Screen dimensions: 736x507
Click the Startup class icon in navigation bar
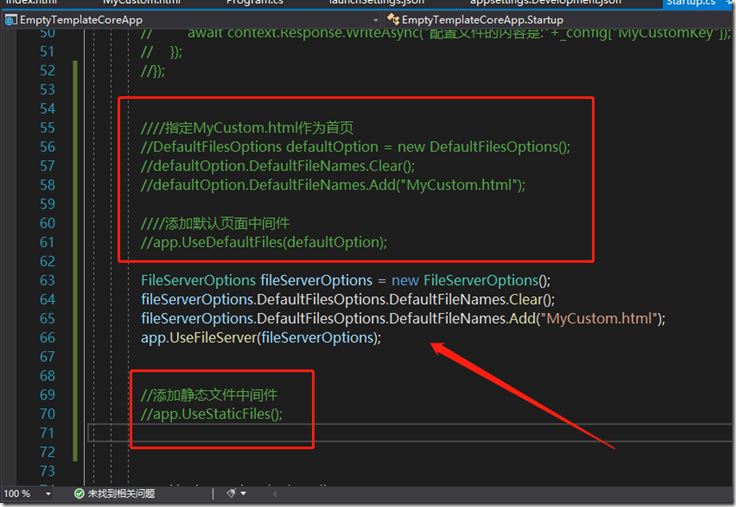(x=393, y=20)
